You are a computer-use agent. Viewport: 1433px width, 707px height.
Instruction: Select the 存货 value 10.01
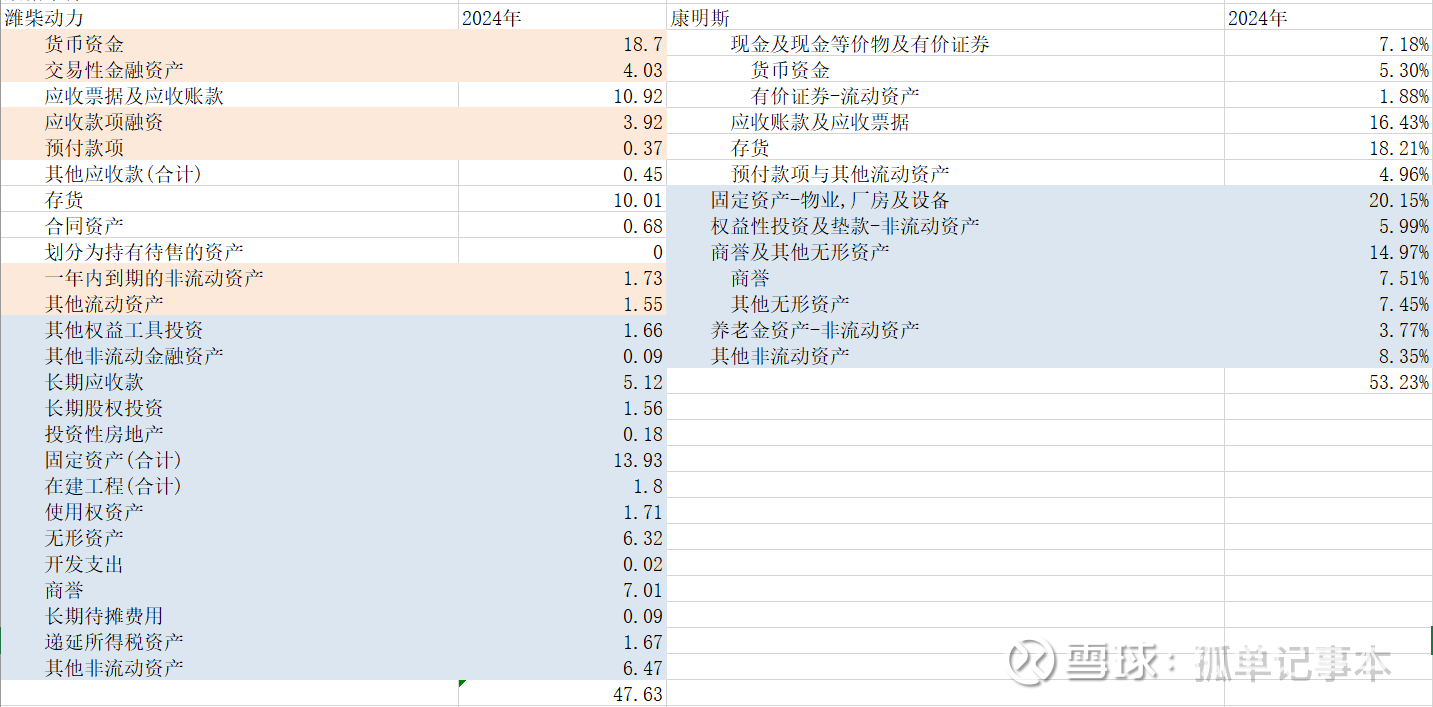click(x=562, y=200)
